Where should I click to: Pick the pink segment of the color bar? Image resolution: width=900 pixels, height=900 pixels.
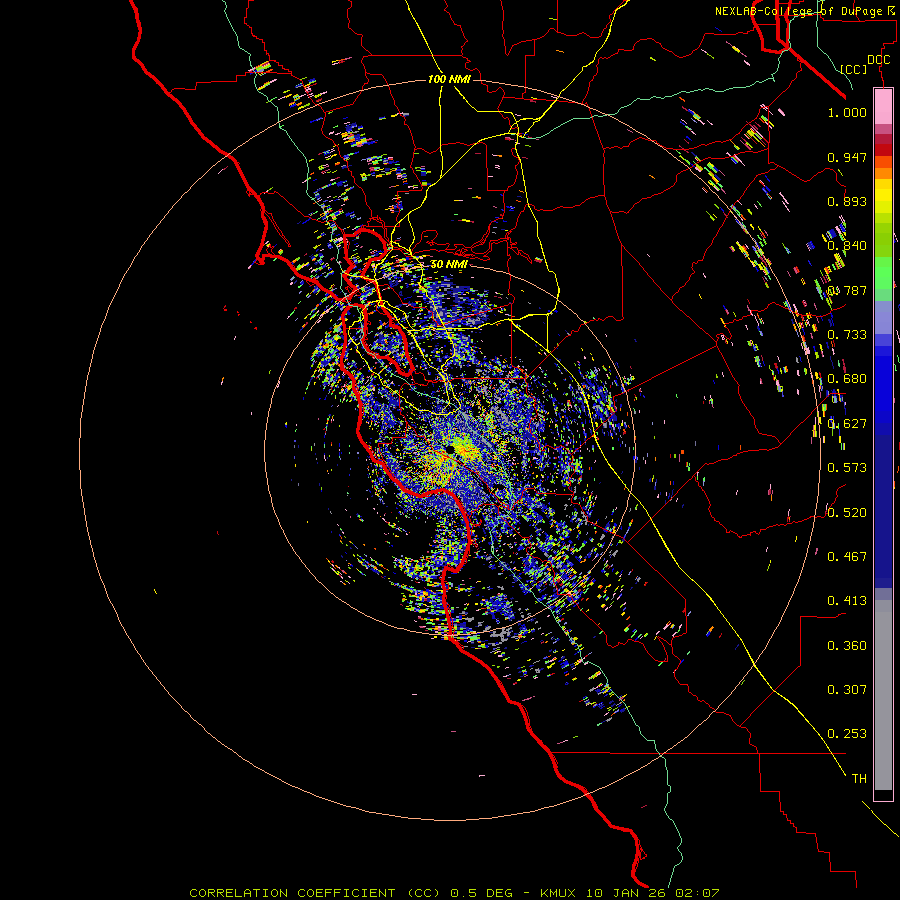(x=883, y=106)
